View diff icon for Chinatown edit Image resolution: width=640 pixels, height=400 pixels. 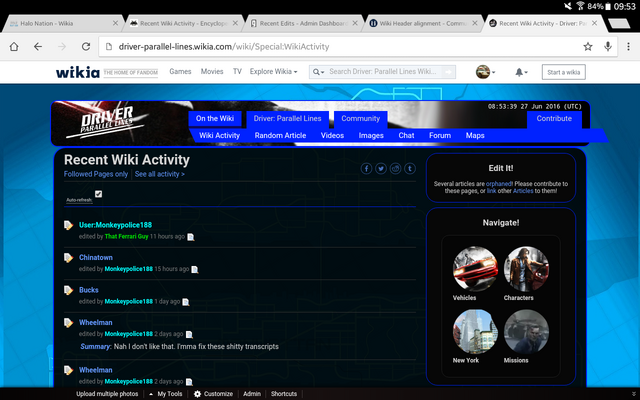coord(195,269)
